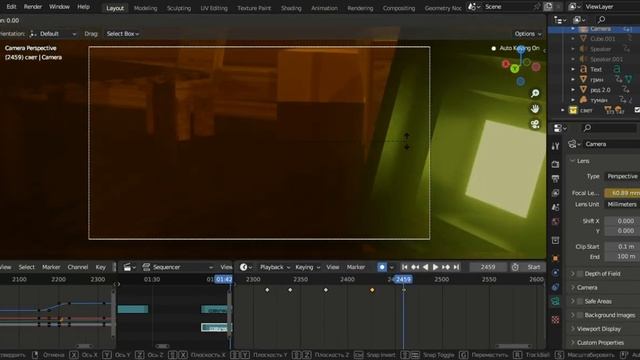640x360 pixels.
Task: Toggle the свет collection exclude checkbox
Action: tap(637, 110)
